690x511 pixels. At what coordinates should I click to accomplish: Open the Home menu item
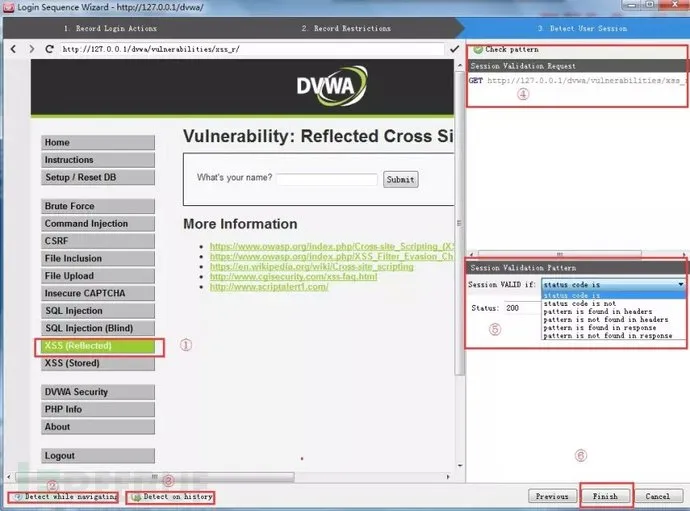tap(98, 143)
